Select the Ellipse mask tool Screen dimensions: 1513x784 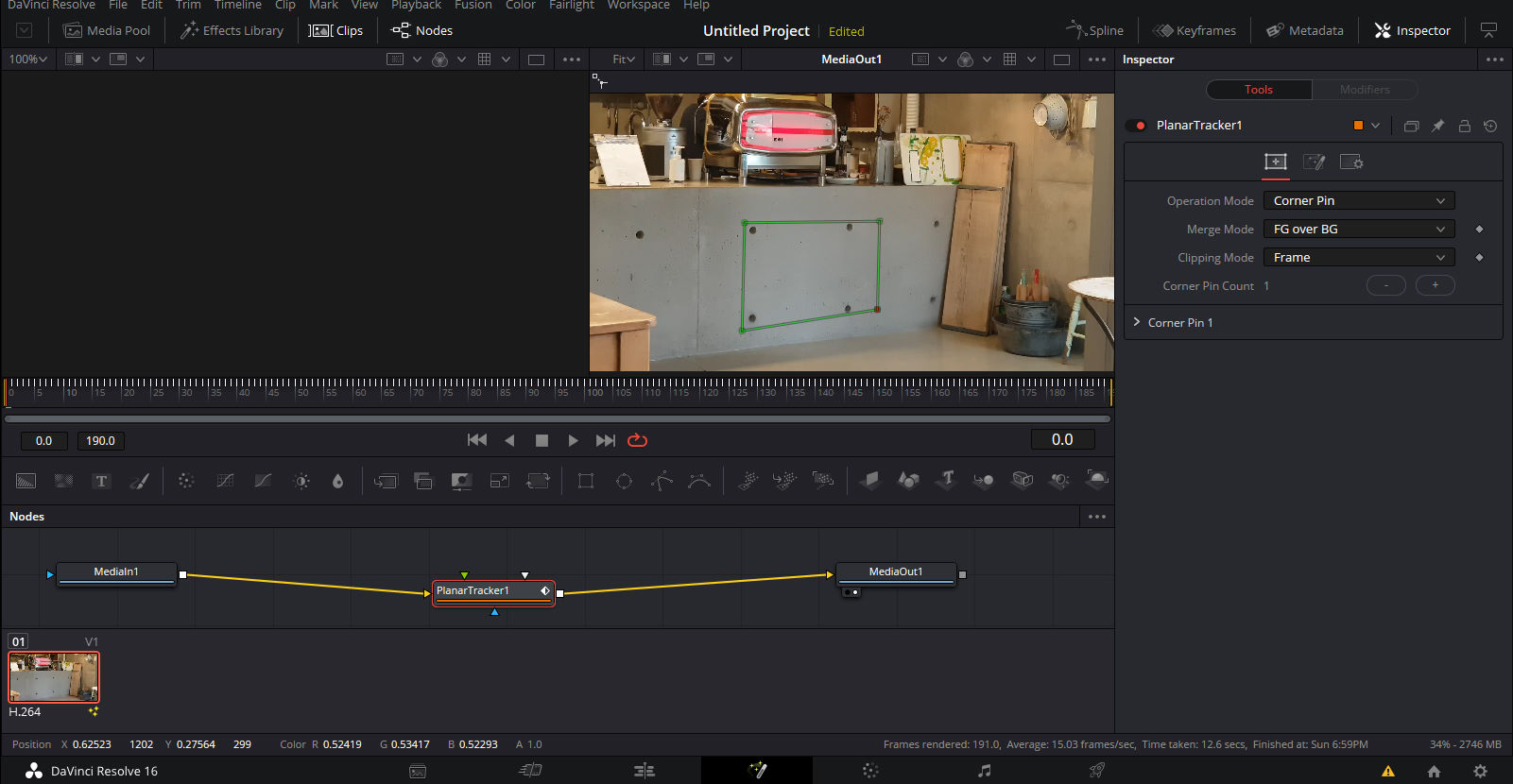tap(624, 481)
